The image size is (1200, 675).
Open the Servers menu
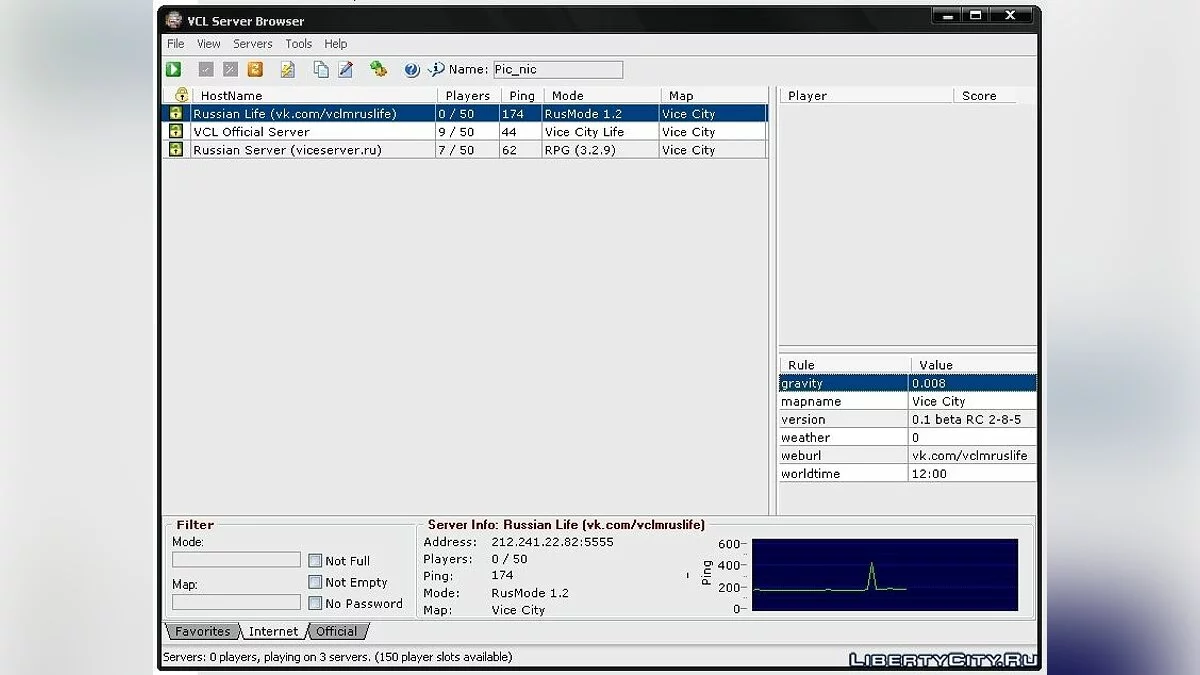252,44
